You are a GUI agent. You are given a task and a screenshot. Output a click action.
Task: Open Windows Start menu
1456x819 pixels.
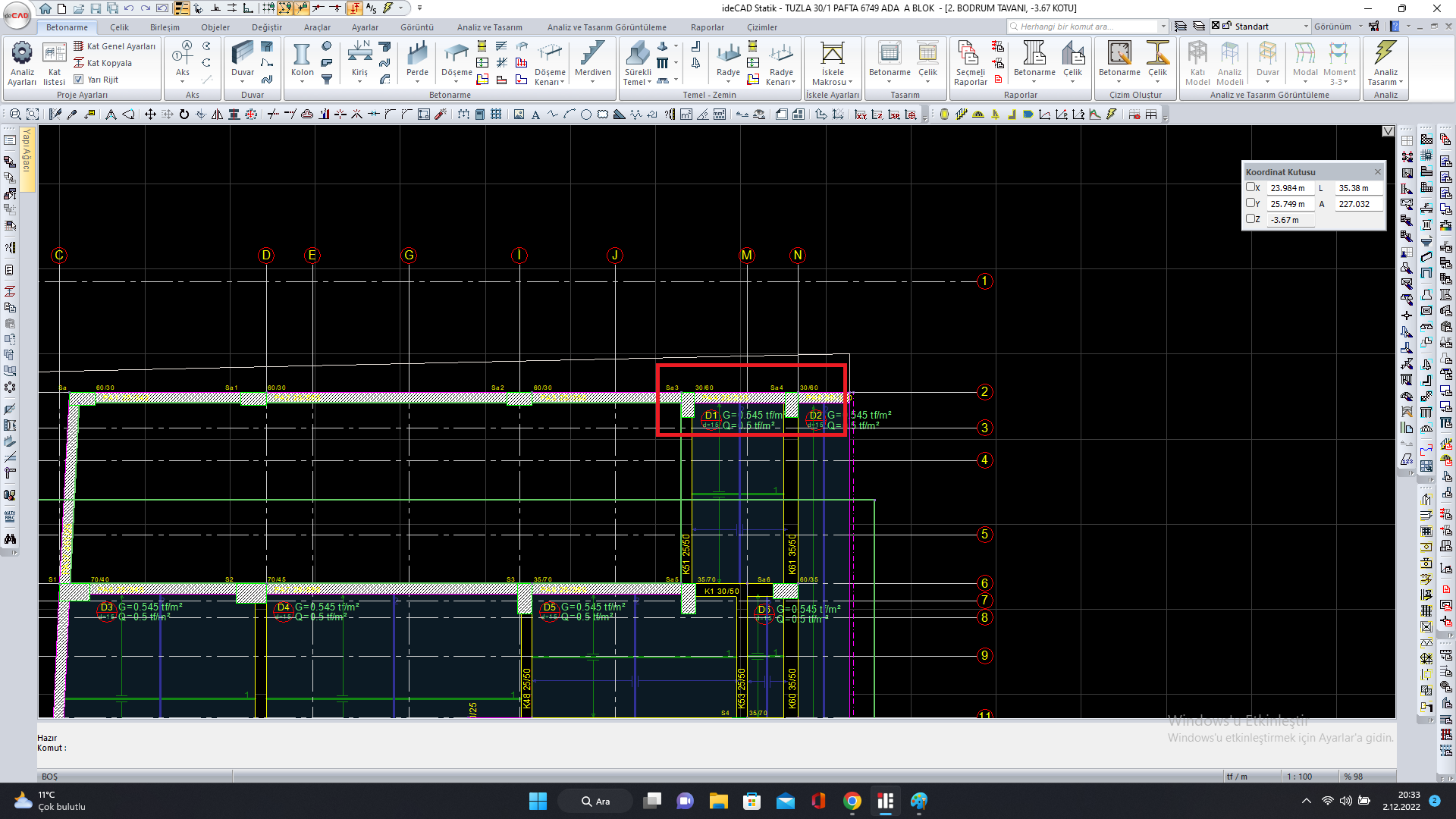(x=538, y=802)
